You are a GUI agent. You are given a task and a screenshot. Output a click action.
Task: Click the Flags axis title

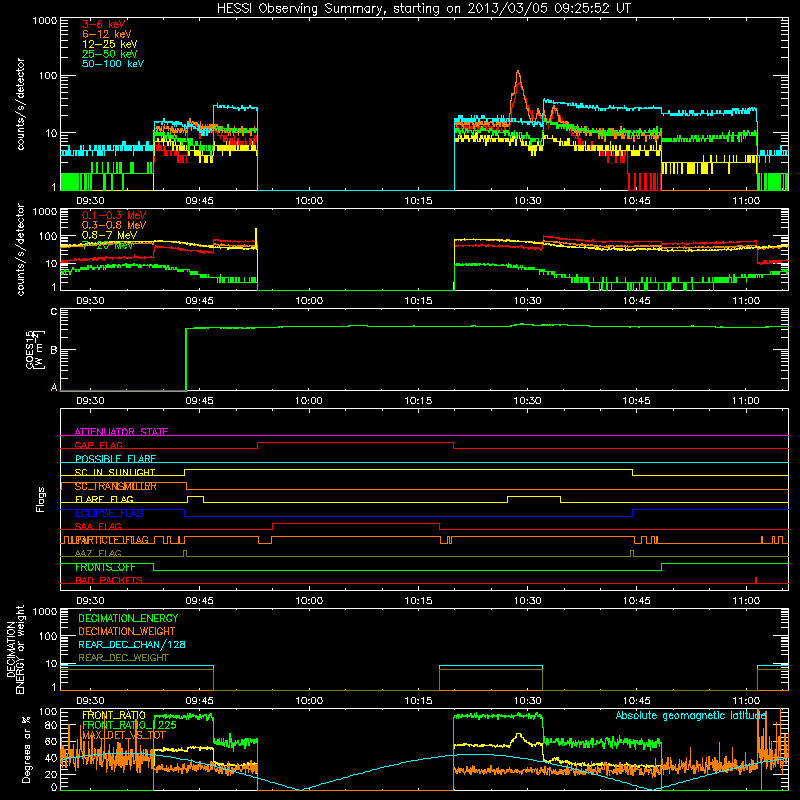click(x=41, y=499)
